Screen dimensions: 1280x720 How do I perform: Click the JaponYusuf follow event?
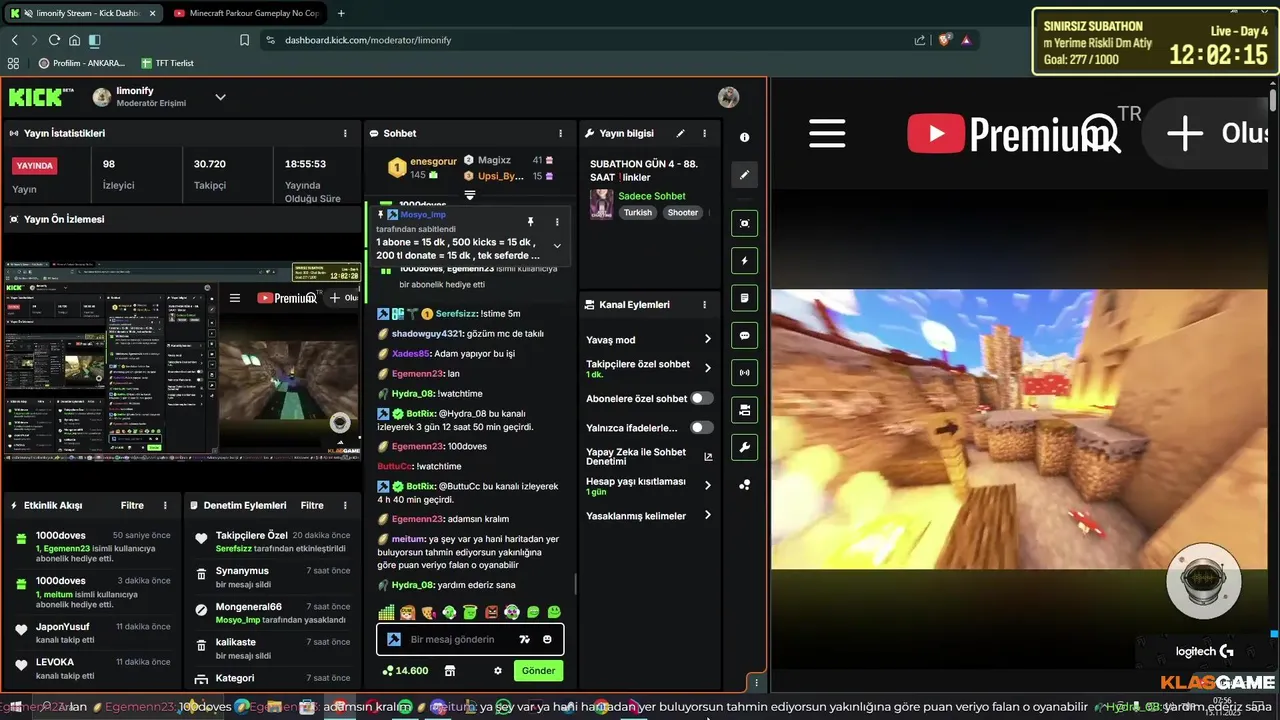(92, 633)
